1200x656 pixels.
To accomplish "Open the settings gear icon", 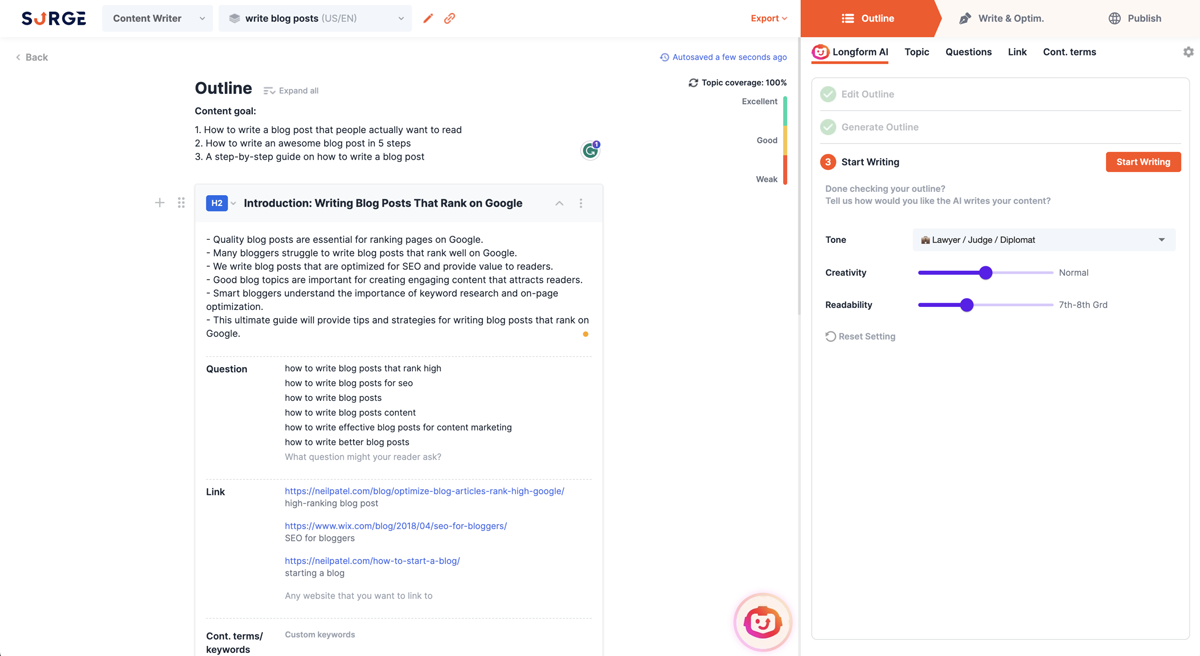I will 1188,52.
